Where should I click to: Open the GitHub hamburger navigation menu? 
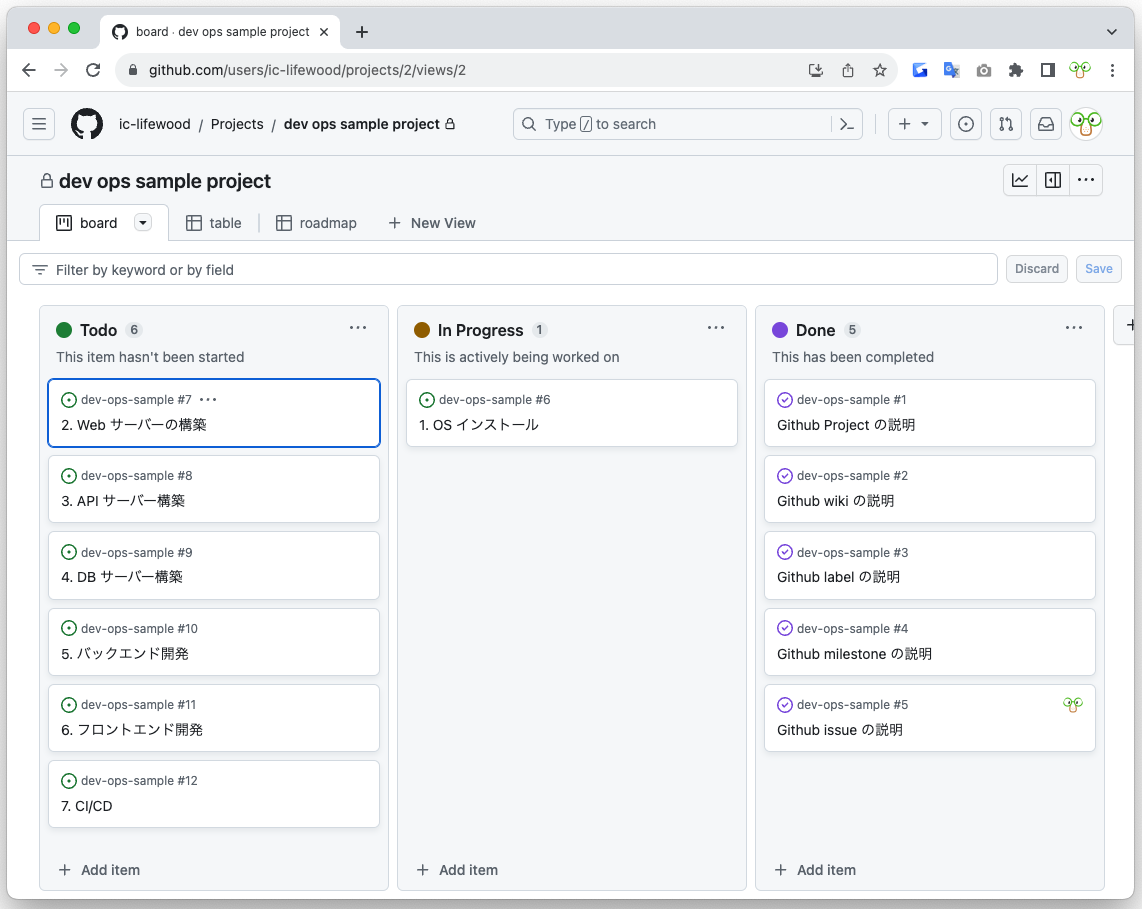[x=39, y=124]
